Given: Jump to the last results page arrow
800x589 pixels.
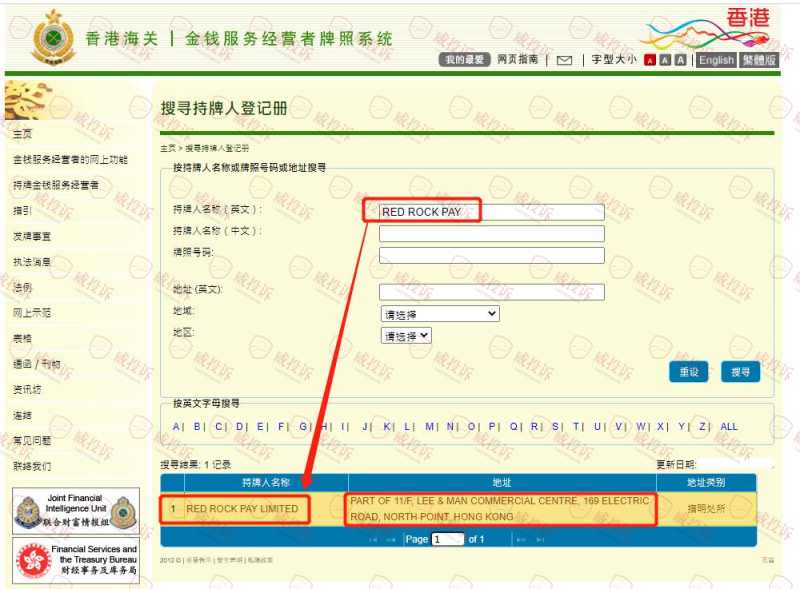Looking at the screenshot, I should pos(541,540).
